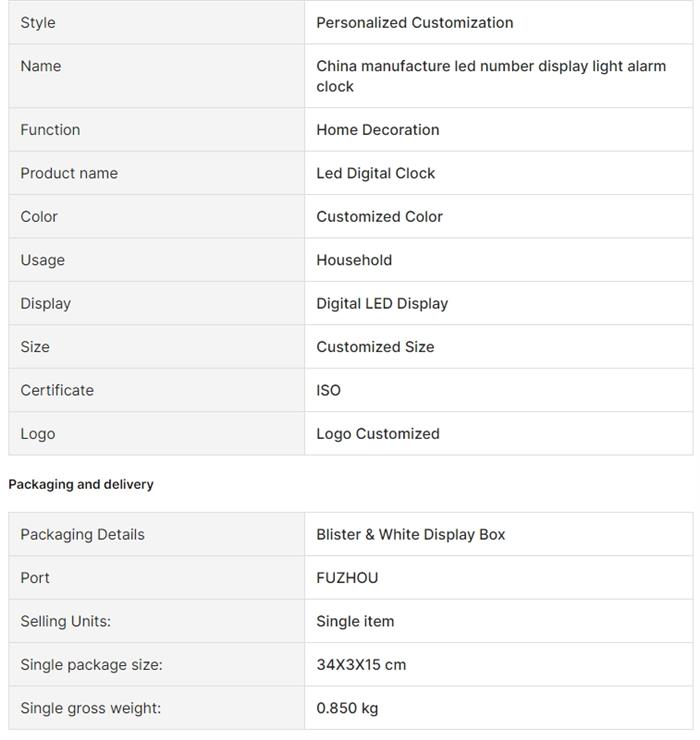Image resolution: width=700 pixels, height=740 pixels.
Task: Select the 'Single item' selling units value
Action: tap(355, 622)
